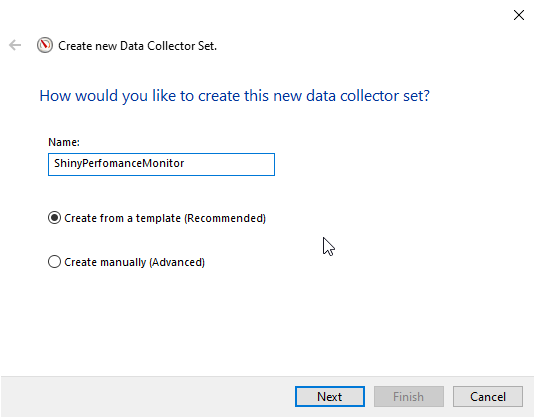Click the blue 'How would you like' heading

[x=234, y=96]
